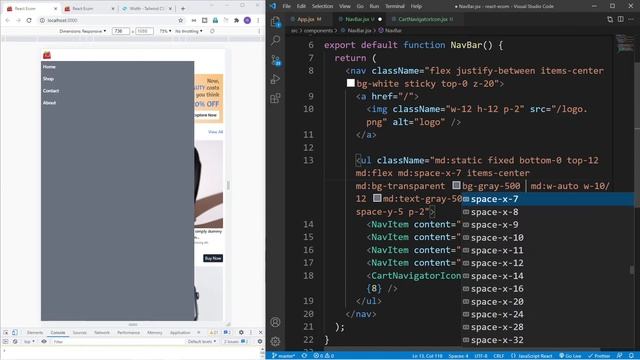
Task: Switch to CartNavigatorIcon.jsx tab
Action: [422, 19]
